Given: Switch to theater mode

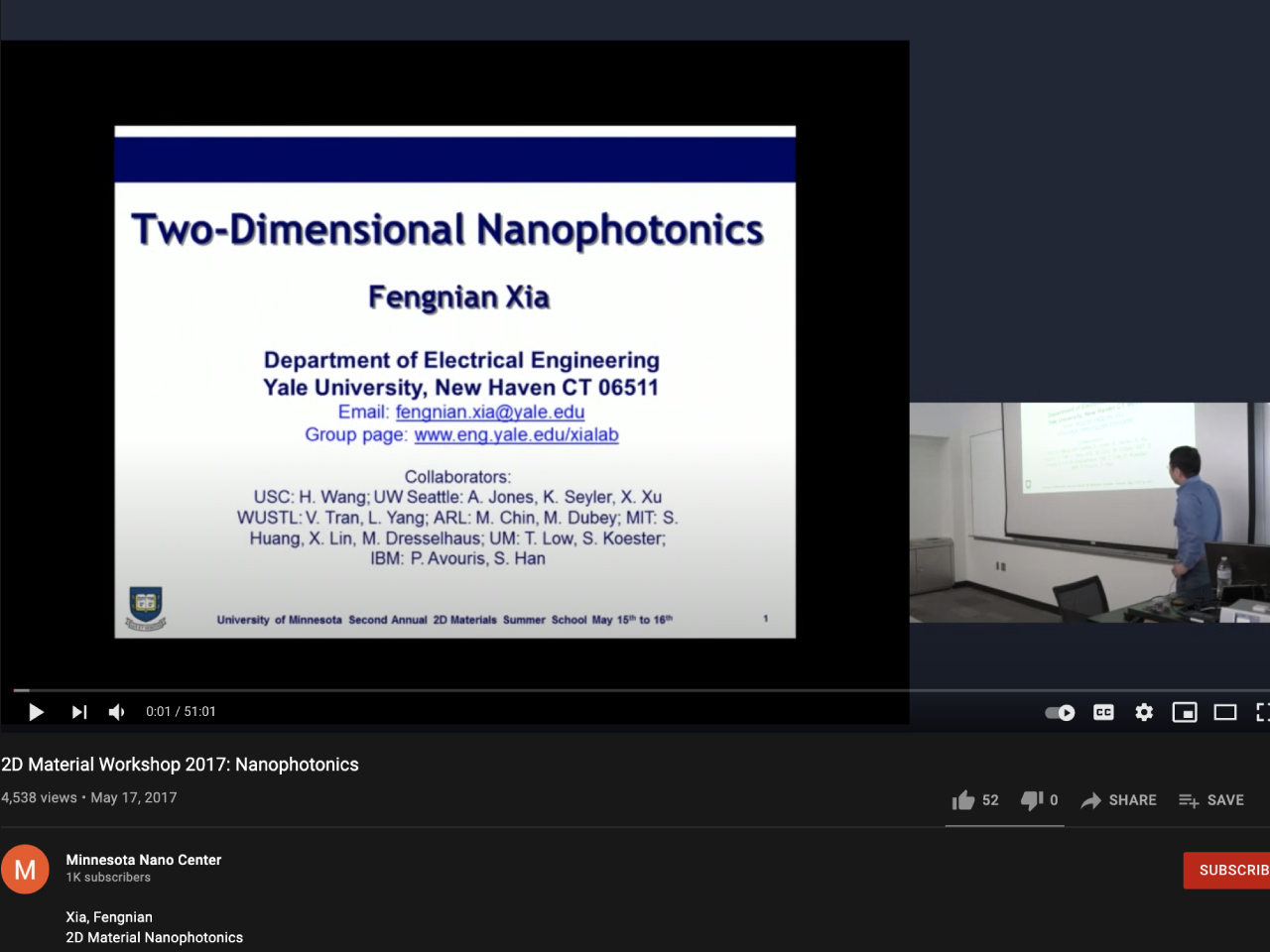Looking at the screenshot, I should (1225, 712).
